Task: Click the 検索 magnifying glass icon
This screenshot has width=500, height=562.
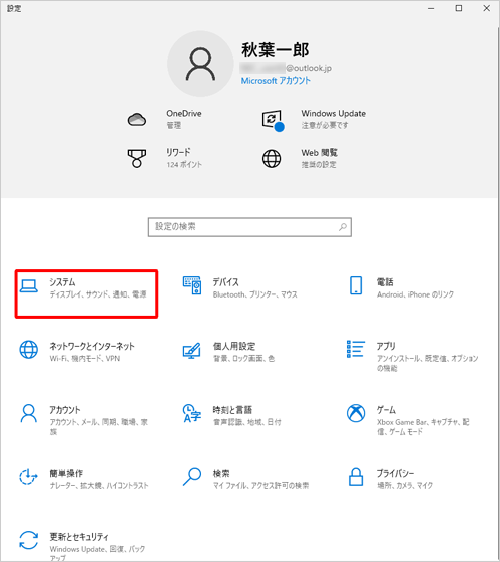Action: pyautogui.click(x=192, y=477)
